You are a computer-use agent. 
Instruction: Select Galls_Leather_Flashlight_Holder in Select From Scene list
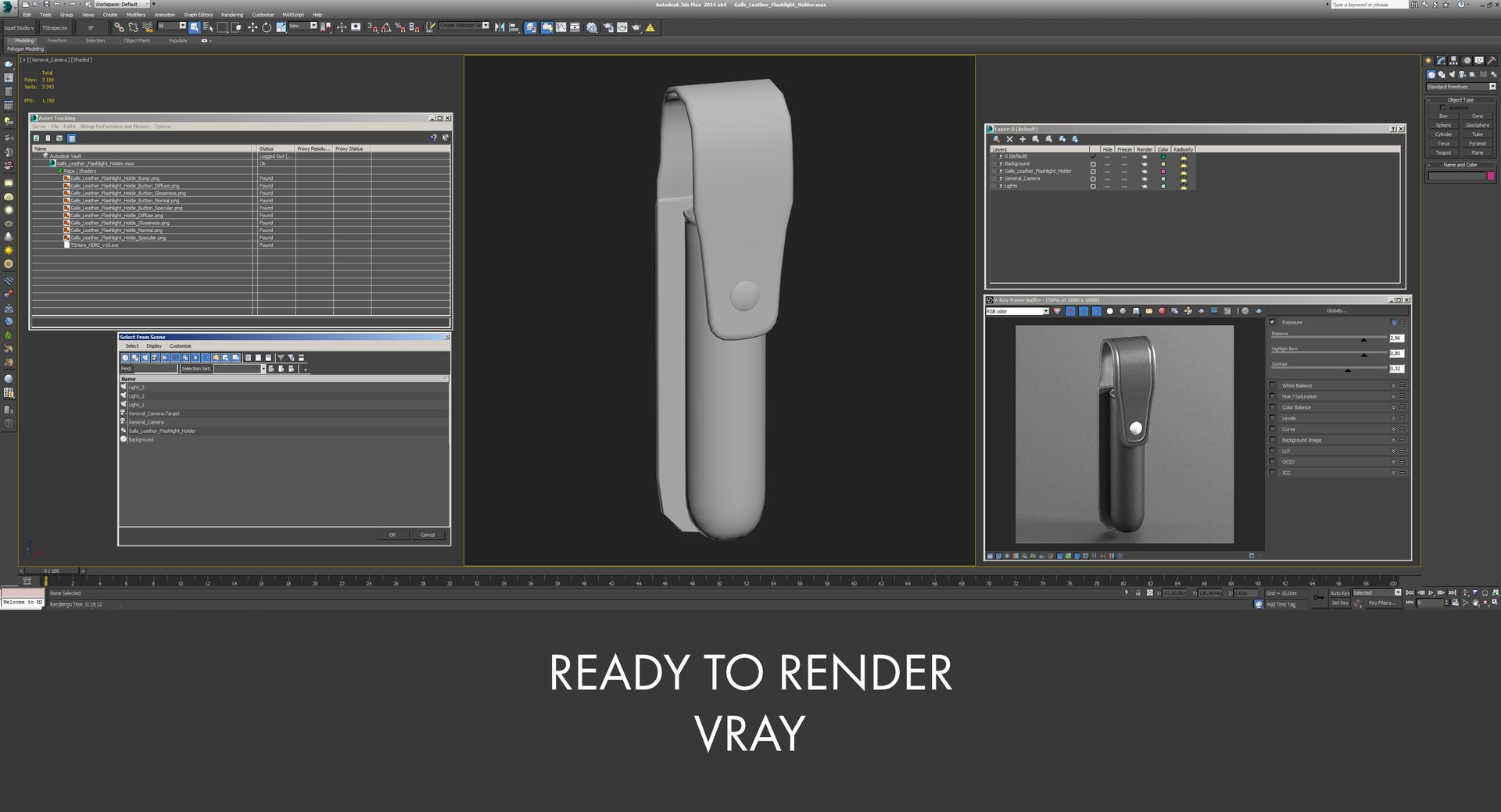tap(162, 431)
